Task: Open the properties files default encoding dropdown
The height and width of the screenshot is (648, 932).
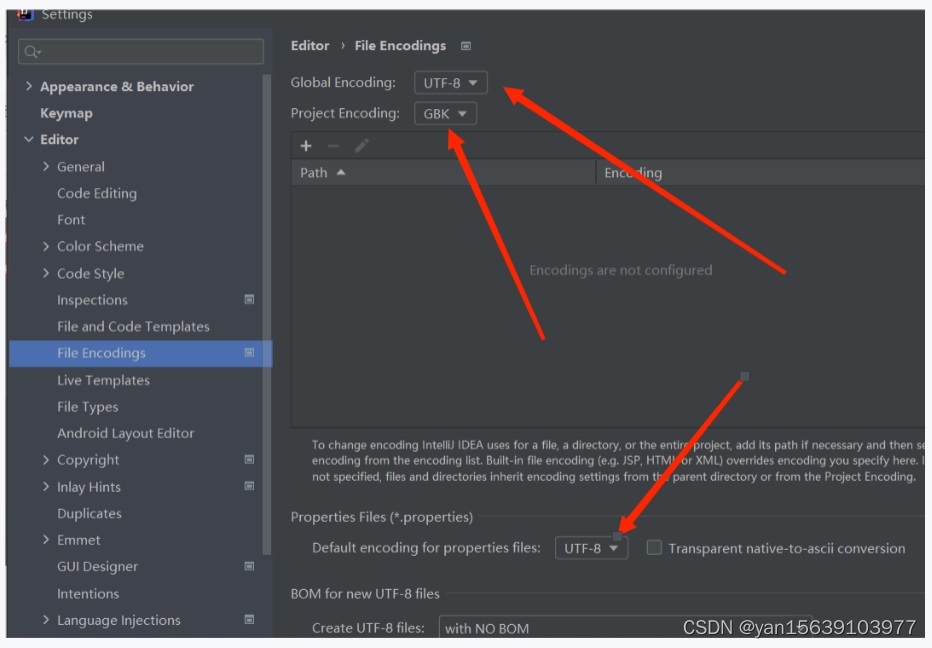Action: pos(591,547)
